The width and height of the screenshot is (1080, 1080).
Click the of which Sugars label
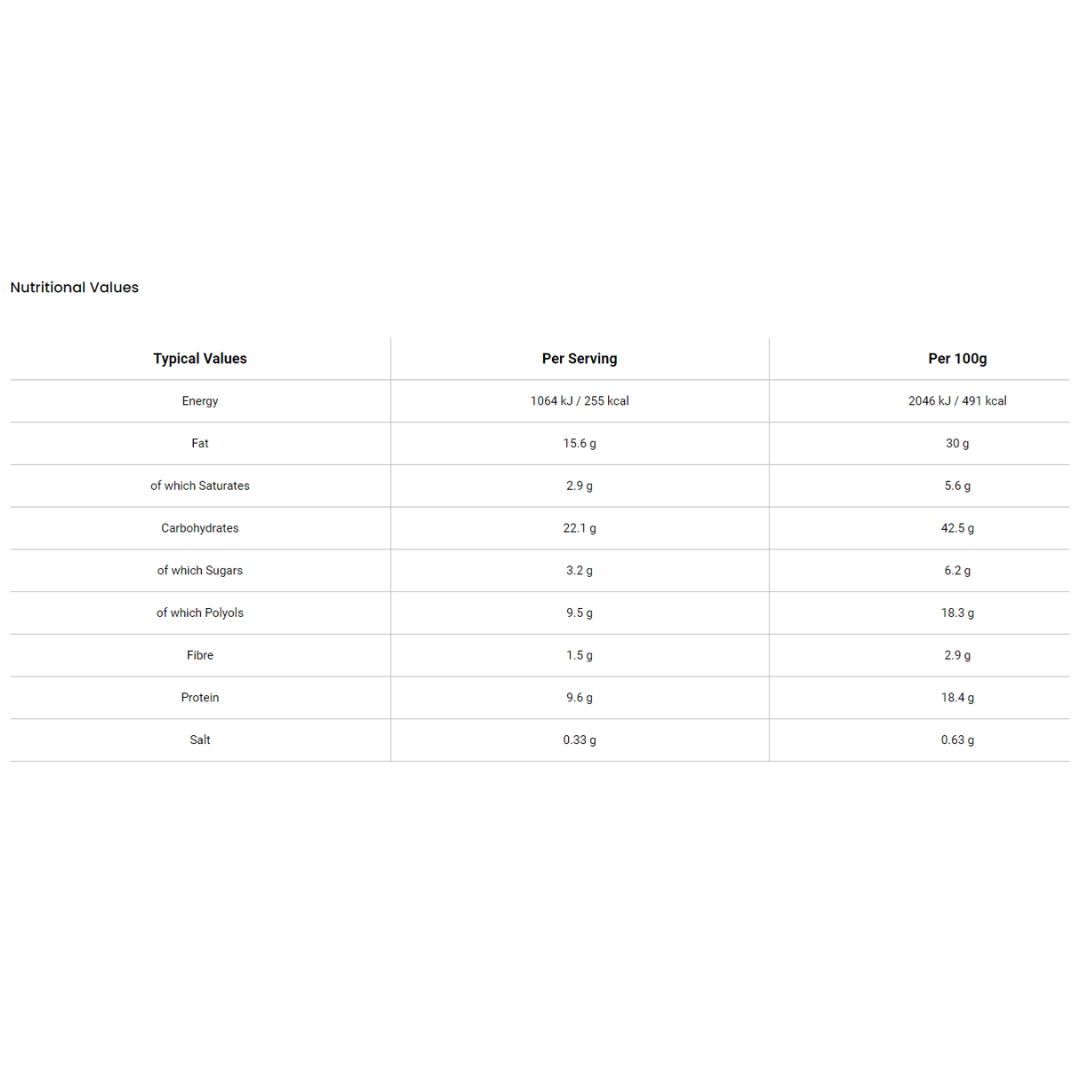(200, 571)
